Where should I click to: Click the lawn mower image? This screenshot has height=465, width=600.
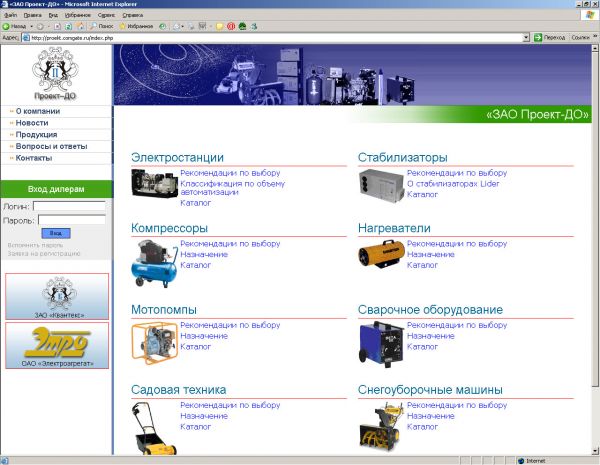tap(155, 428)
